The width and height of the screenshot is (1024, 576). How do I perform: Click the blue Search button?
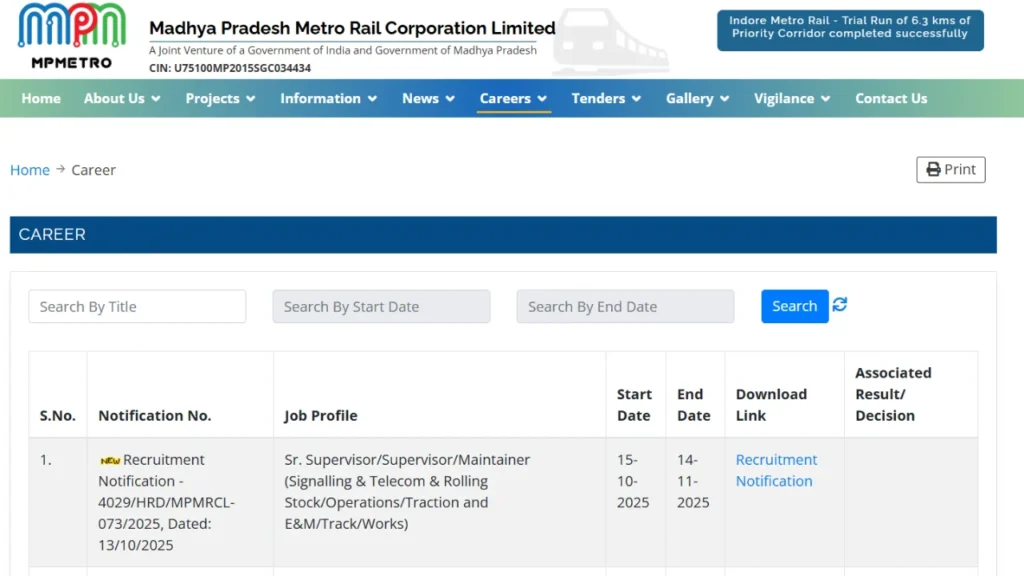click(795, 306)
